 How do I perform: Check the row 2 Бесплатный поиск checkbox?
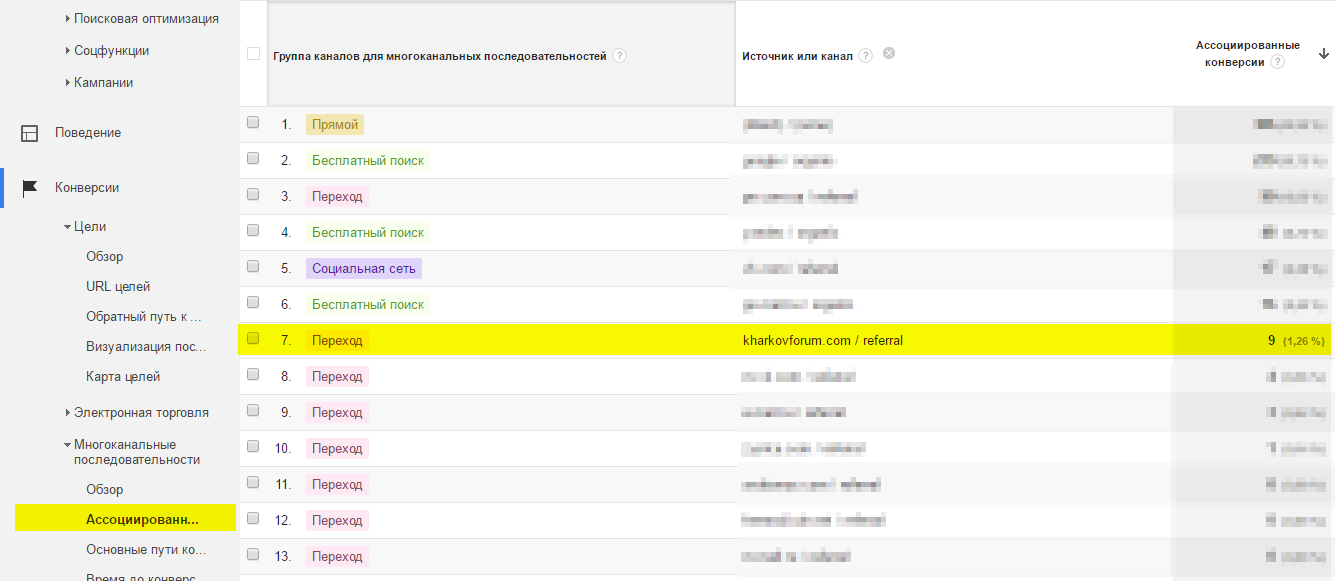click(253, 158)
